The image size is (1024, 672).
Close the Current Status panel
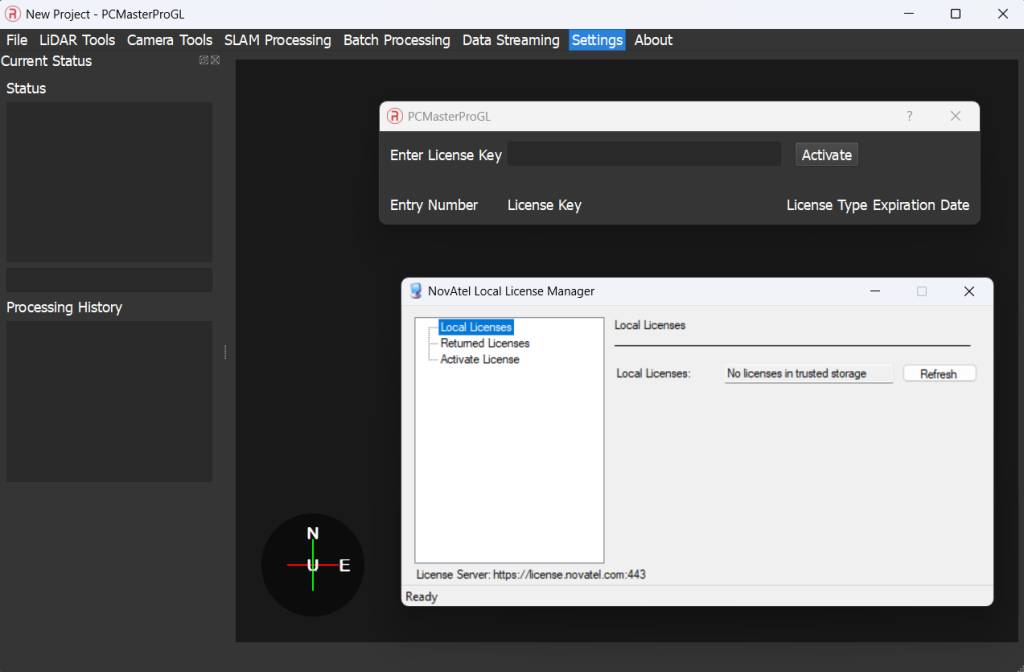pyautogui.click(x=215, y=61)
